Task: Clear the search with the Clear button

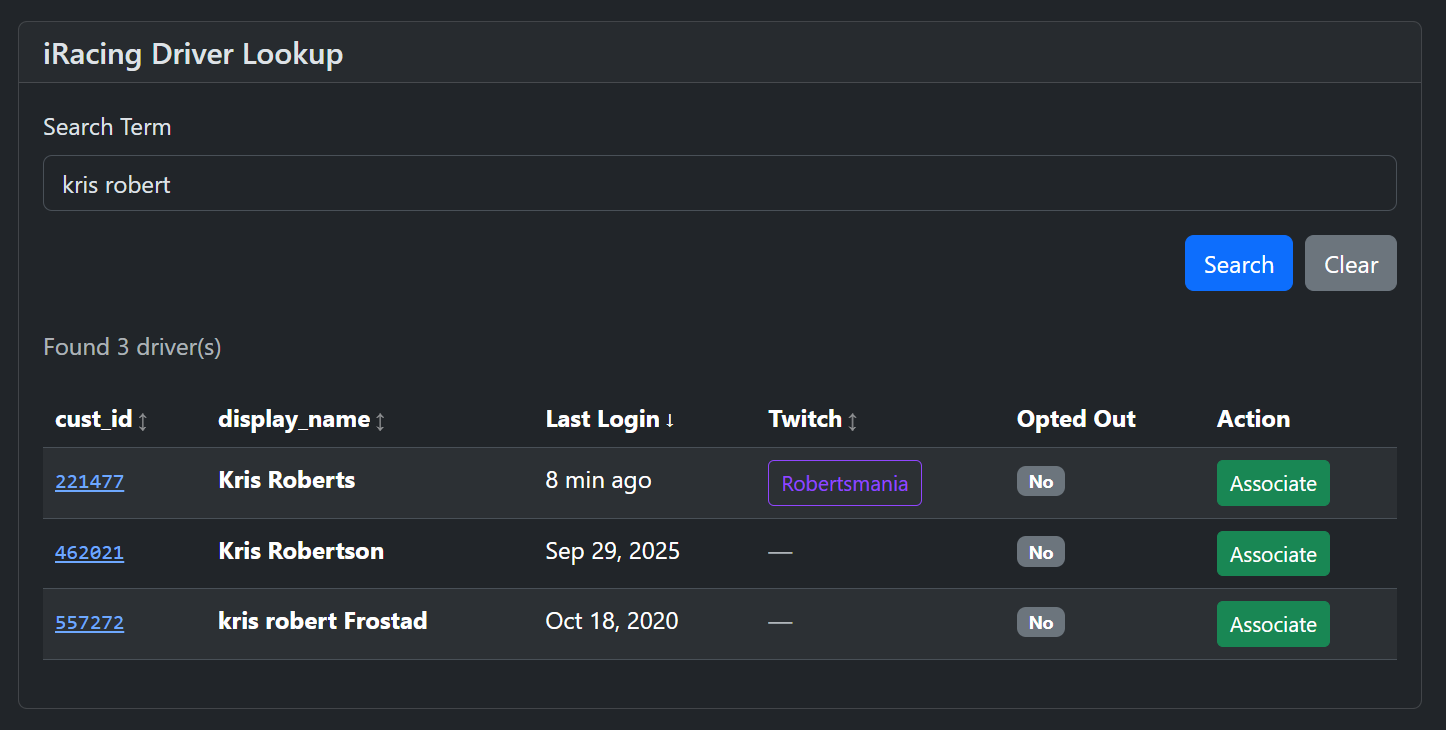Action: [x=1350, y=263]
